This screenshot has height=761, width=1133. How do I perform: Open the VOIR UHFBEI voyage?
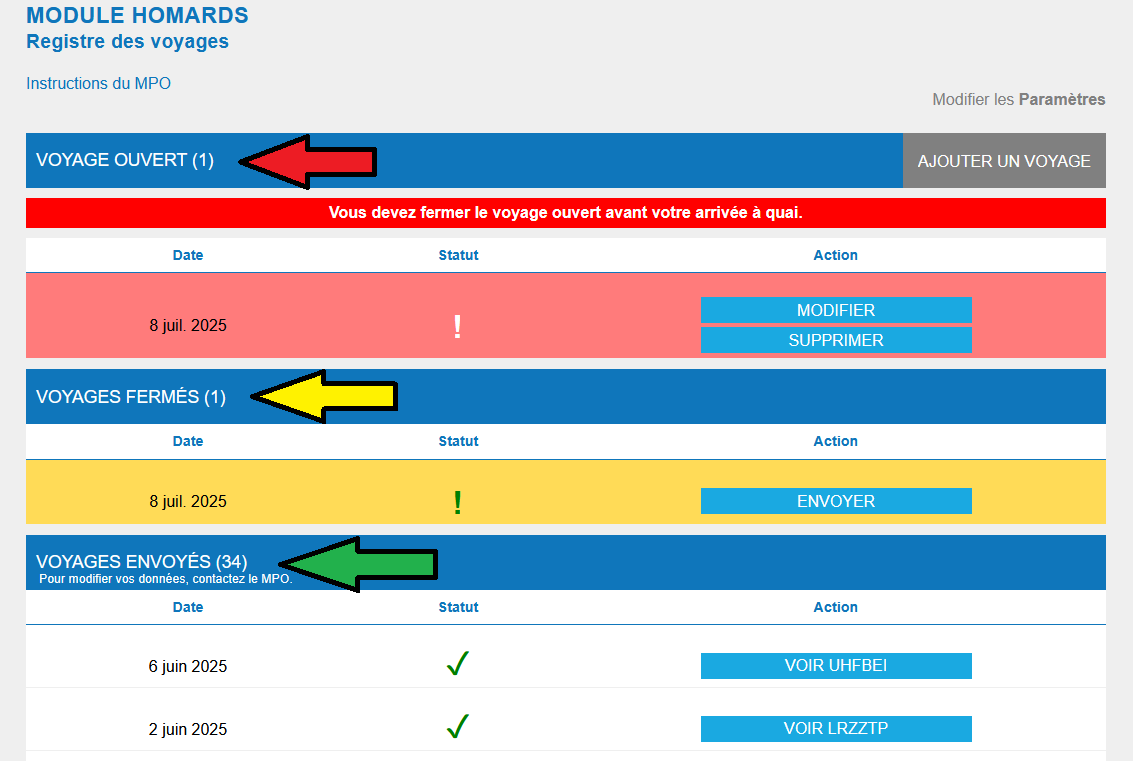(x=835, y=666)
